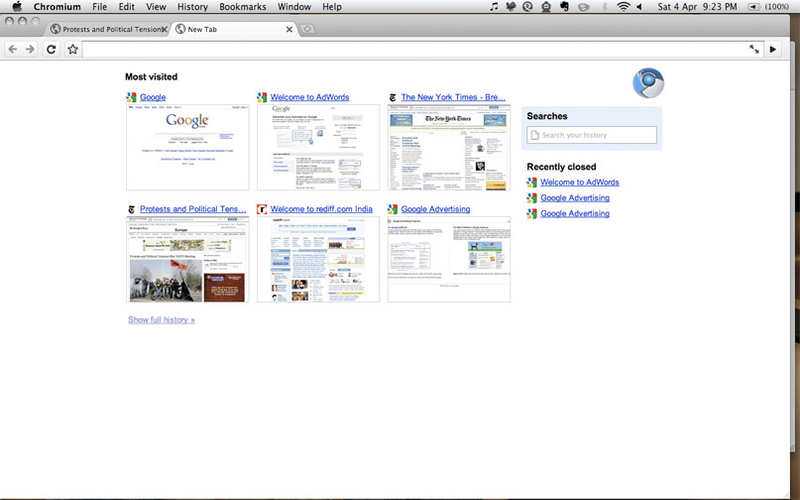This screenshot has width=800, height=500.
Task: Open a new tab with the plus button
Action: point(307,29)
